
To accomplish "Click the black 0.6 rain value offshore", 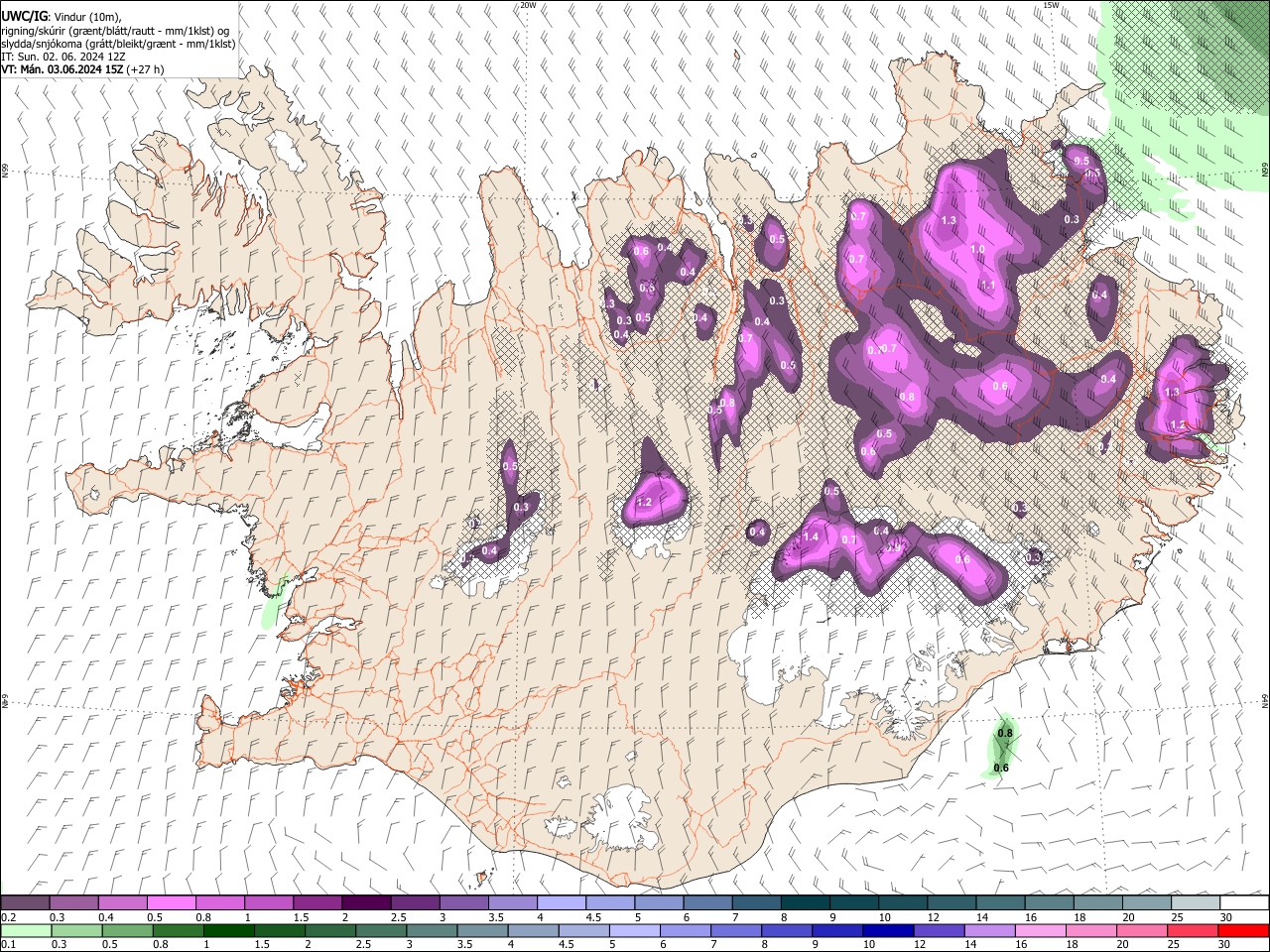I will click(1001, 768).
